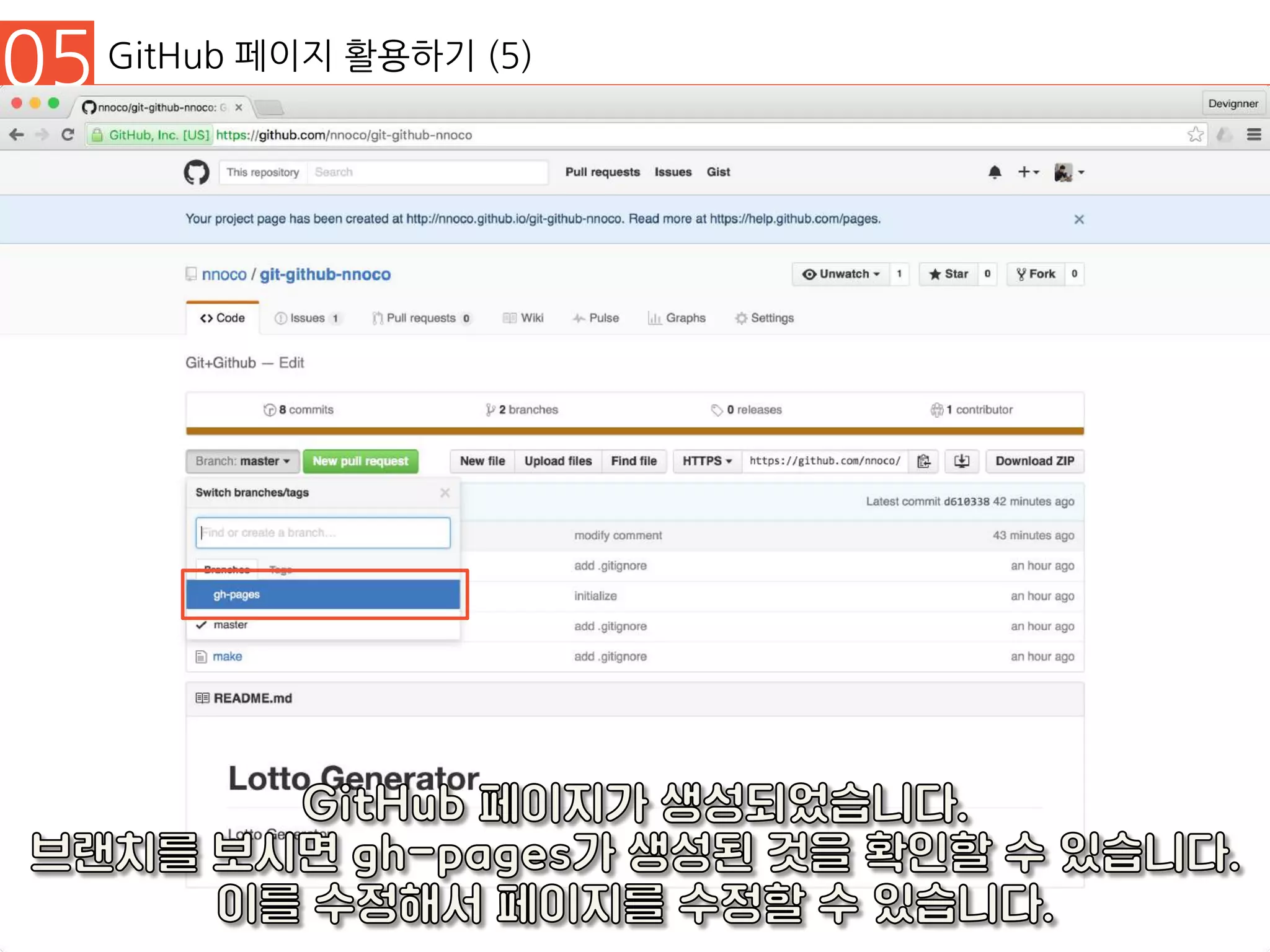Screen dimensions: 1270x952
Task: View 1 contributor
Action: tap(971, 410)
